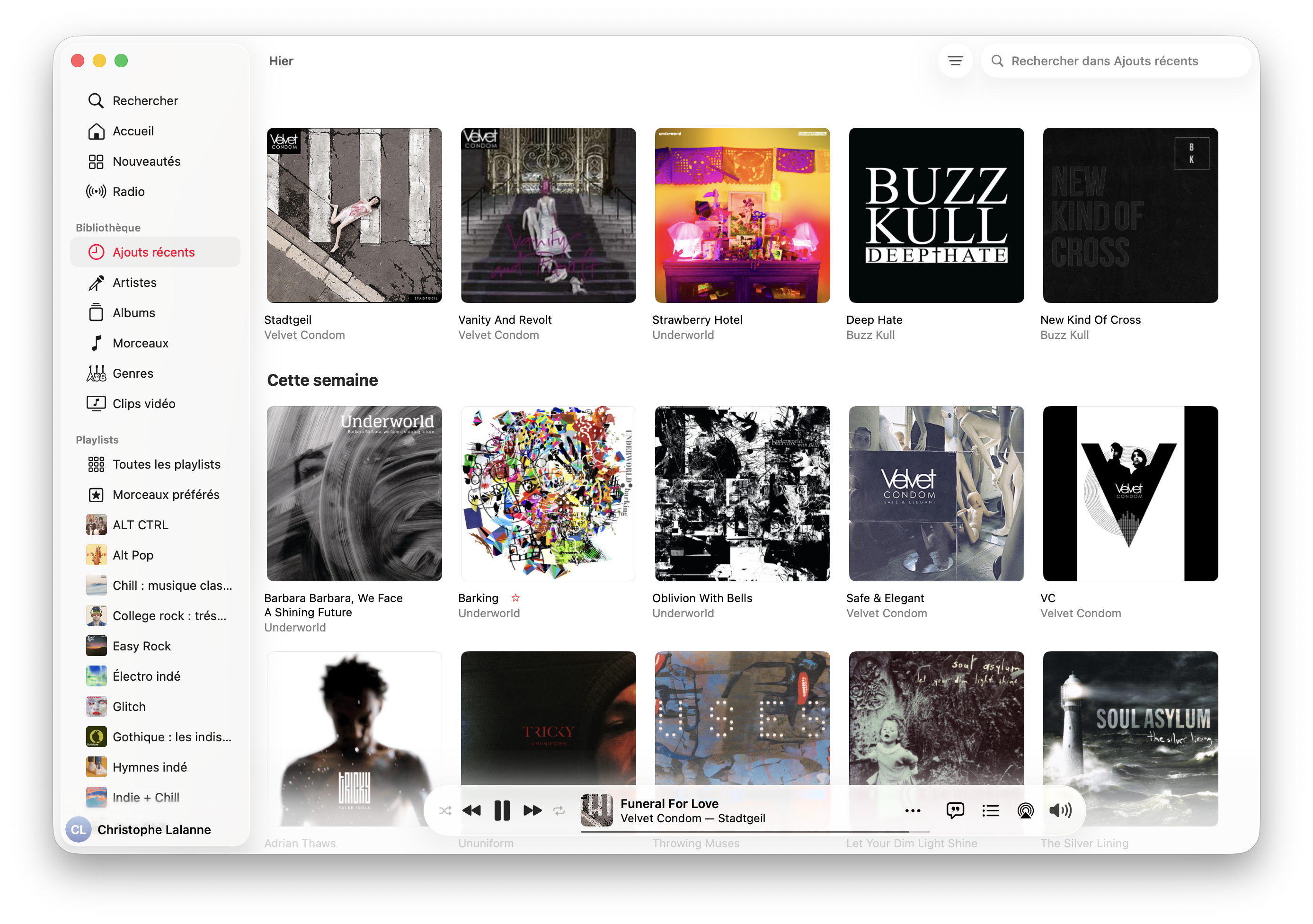Open Toutes les playlists in sidebar

(x=155, y=464)
